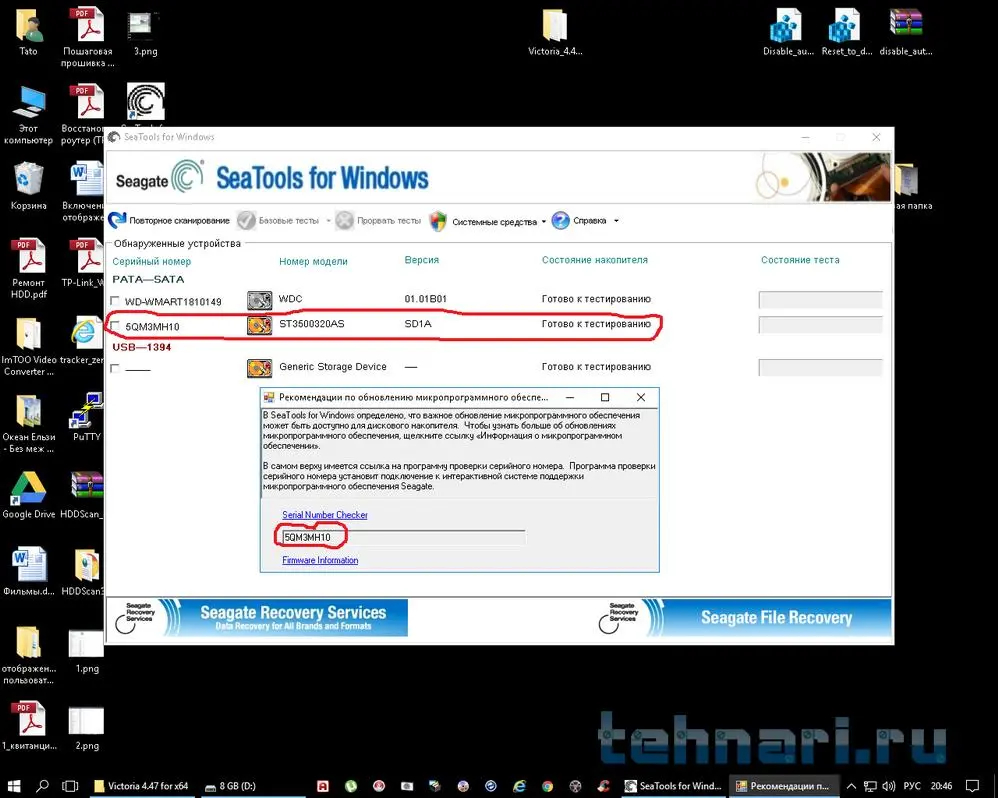This screenshot has width=998, height=798.
Task: Click the Seagate logo in header
Action: point(160,178)
